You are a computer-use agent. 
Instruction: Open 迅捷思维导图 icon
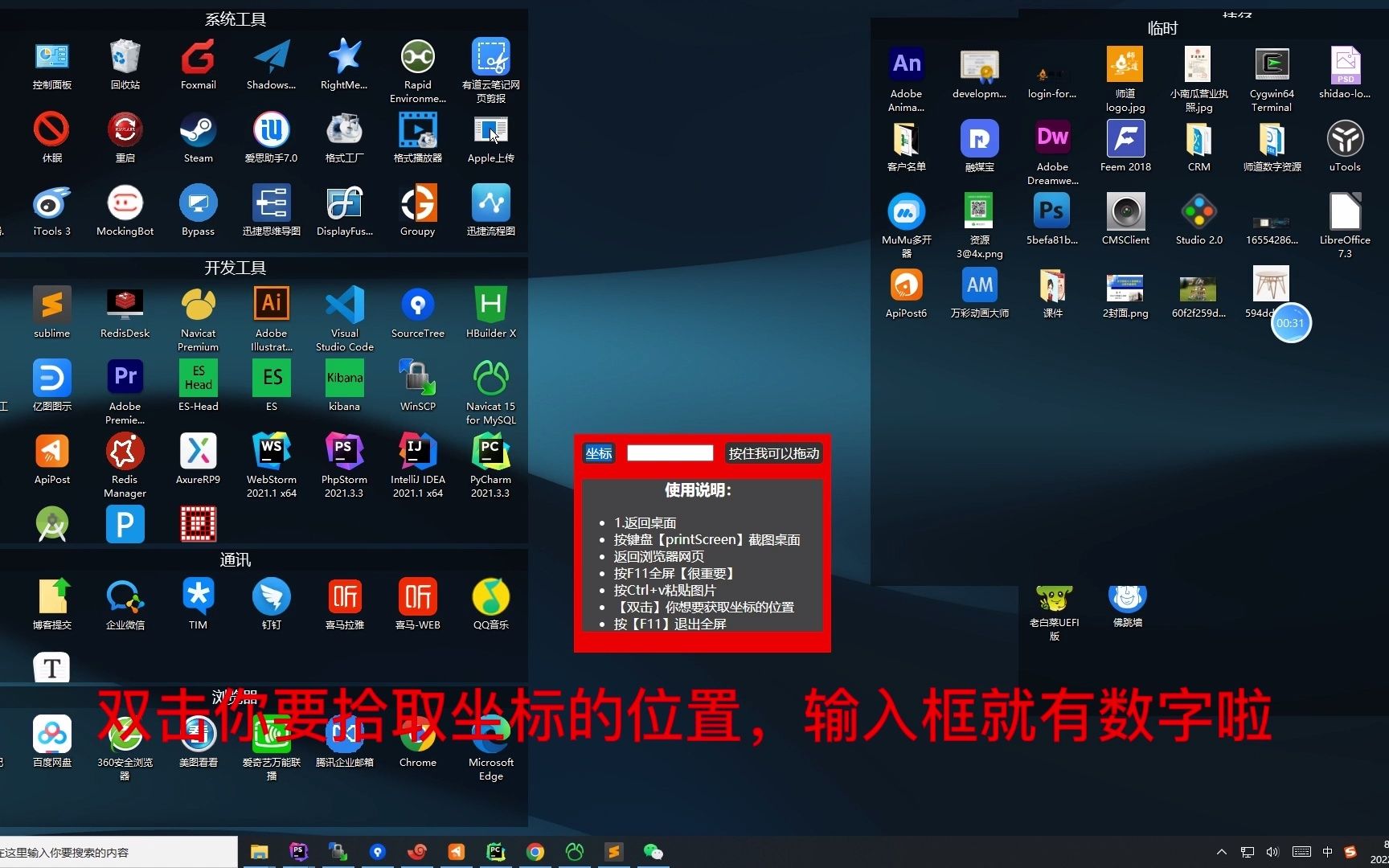coord(271,211)
